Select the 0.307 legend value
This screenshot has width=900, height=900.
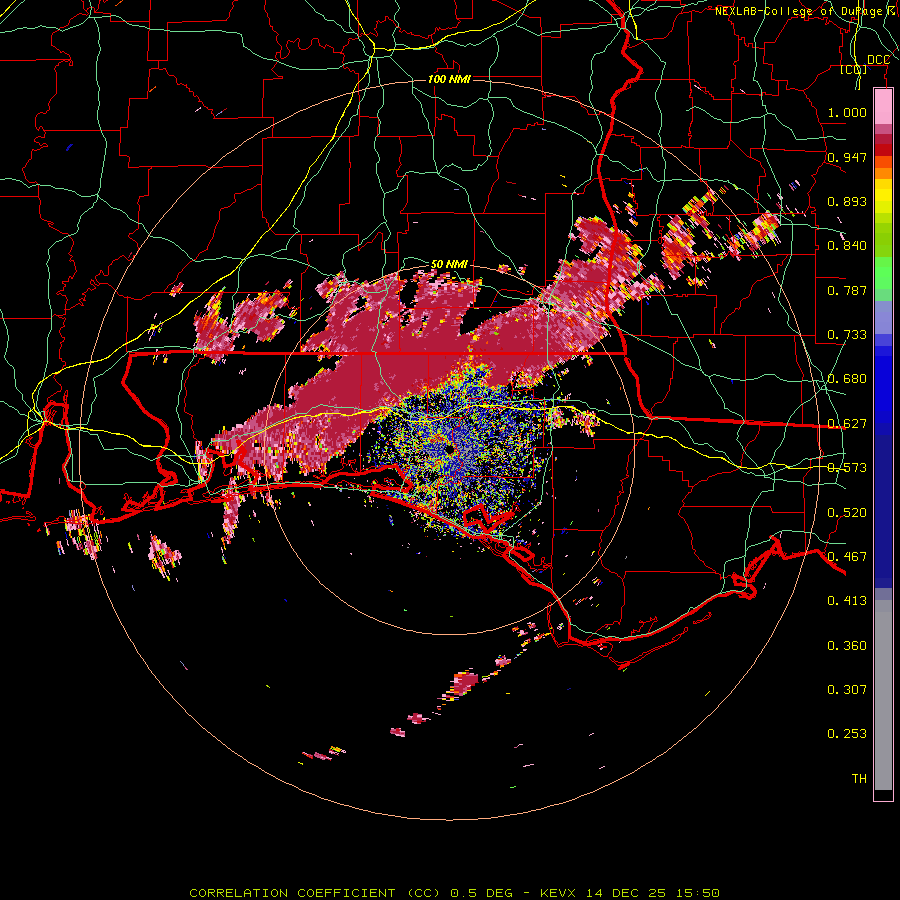click(x=847, y=689)
